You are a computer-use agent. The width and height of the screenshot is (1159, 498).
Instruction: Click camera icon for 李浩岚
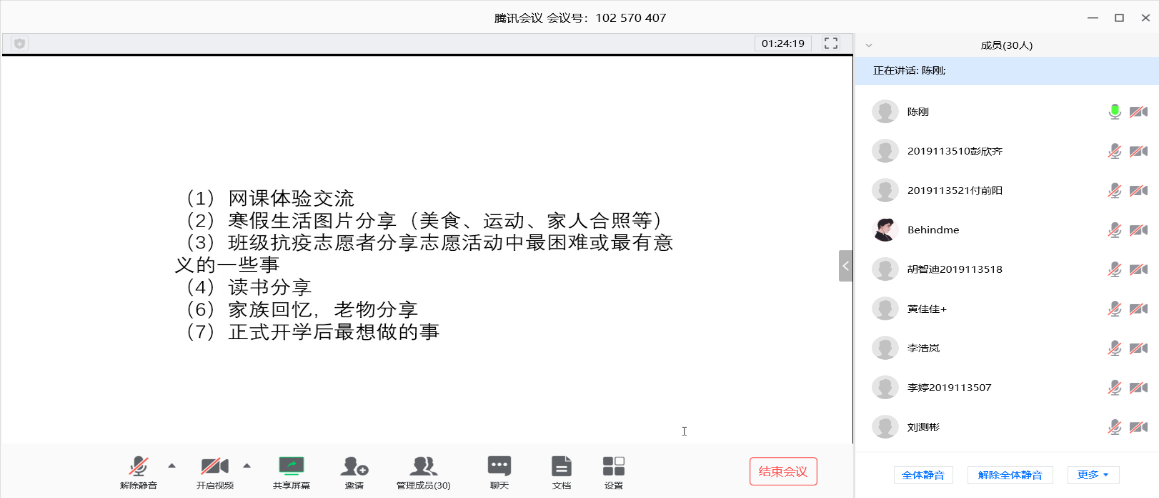[1139, 347]
